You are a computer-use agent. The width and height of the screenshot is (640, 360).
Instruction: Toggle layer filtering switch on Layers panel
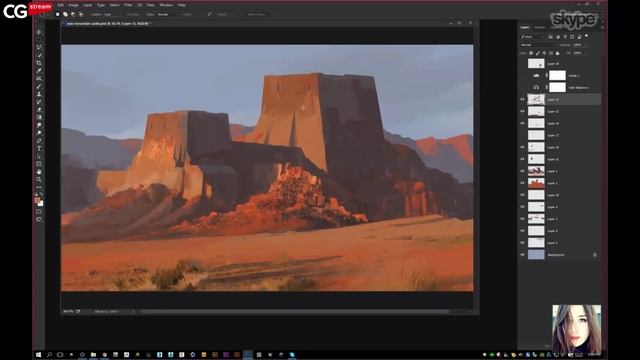pyautogui.click(x=587, y=36)
